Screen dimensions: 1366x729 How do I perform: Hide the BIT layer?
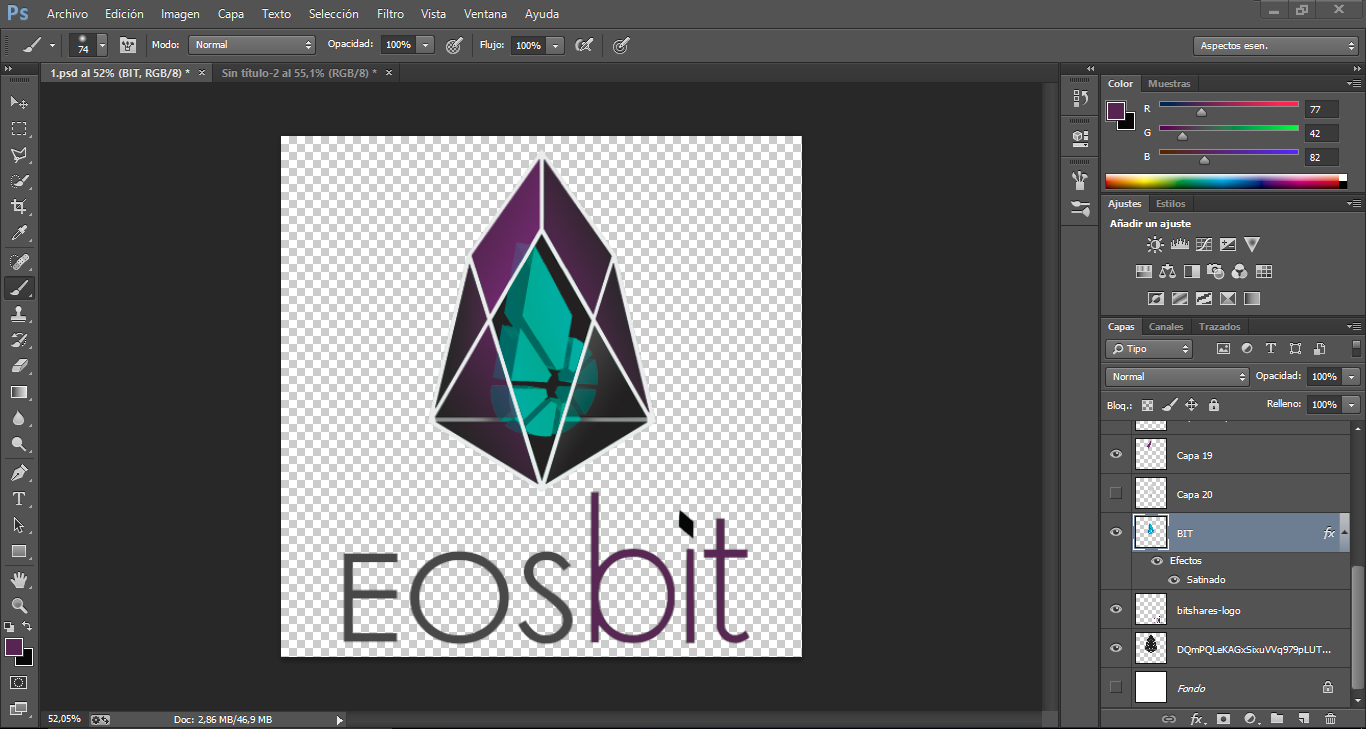click(1116, 532)
